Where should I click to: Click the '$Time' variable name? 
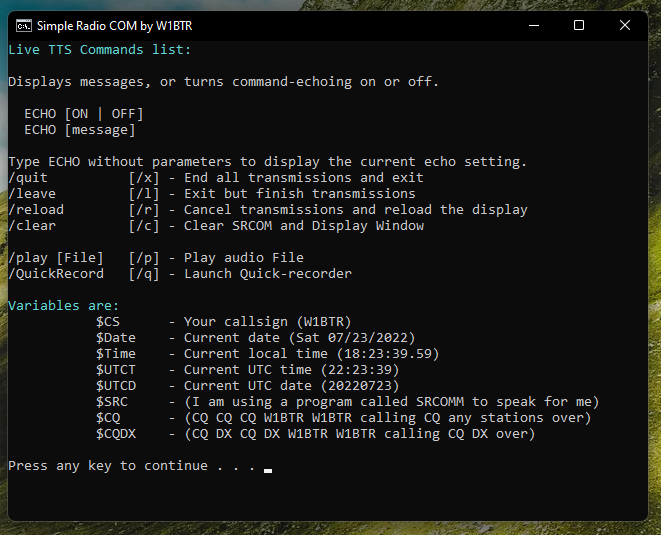(x=116, y=354)
